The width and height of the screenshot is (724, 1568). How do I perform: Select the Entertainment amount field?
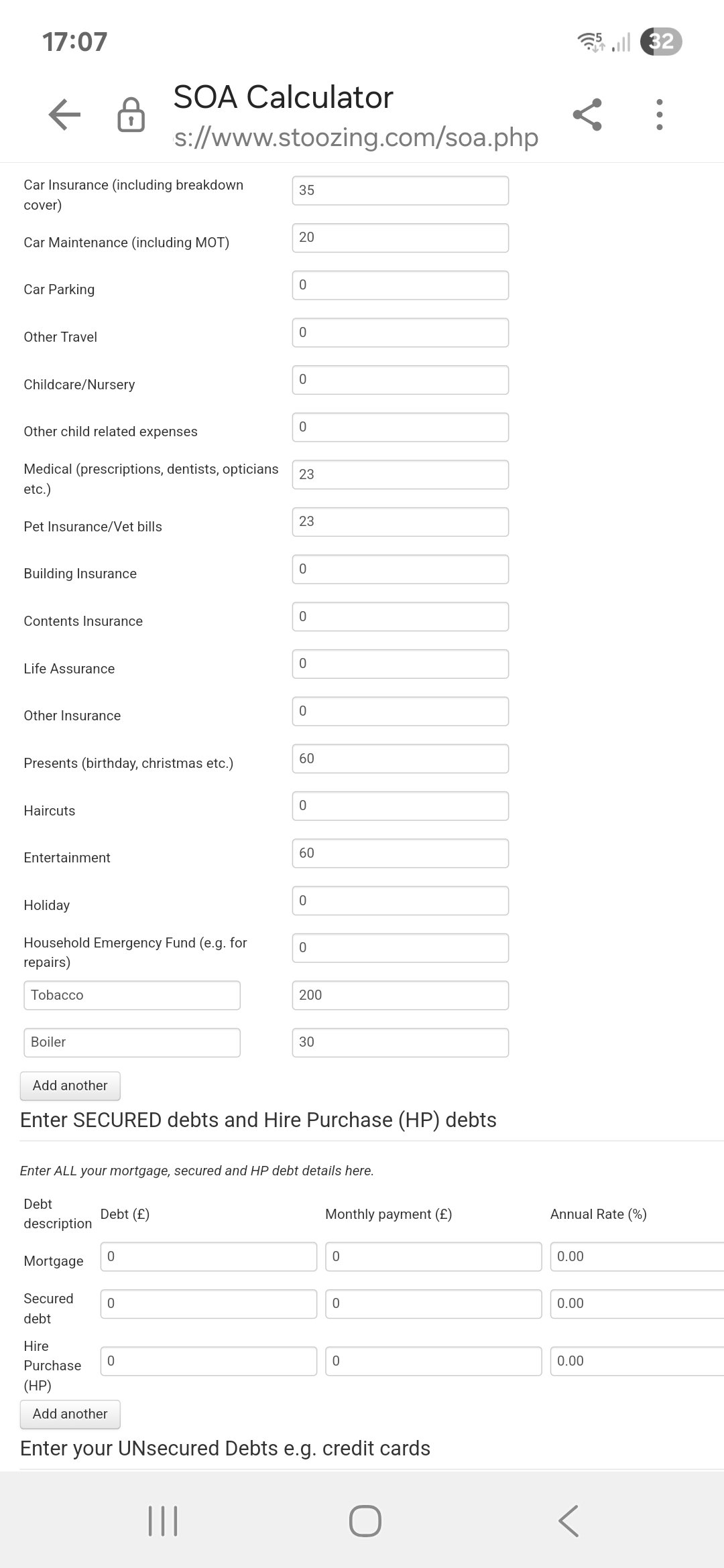click(x=400, y=853)
